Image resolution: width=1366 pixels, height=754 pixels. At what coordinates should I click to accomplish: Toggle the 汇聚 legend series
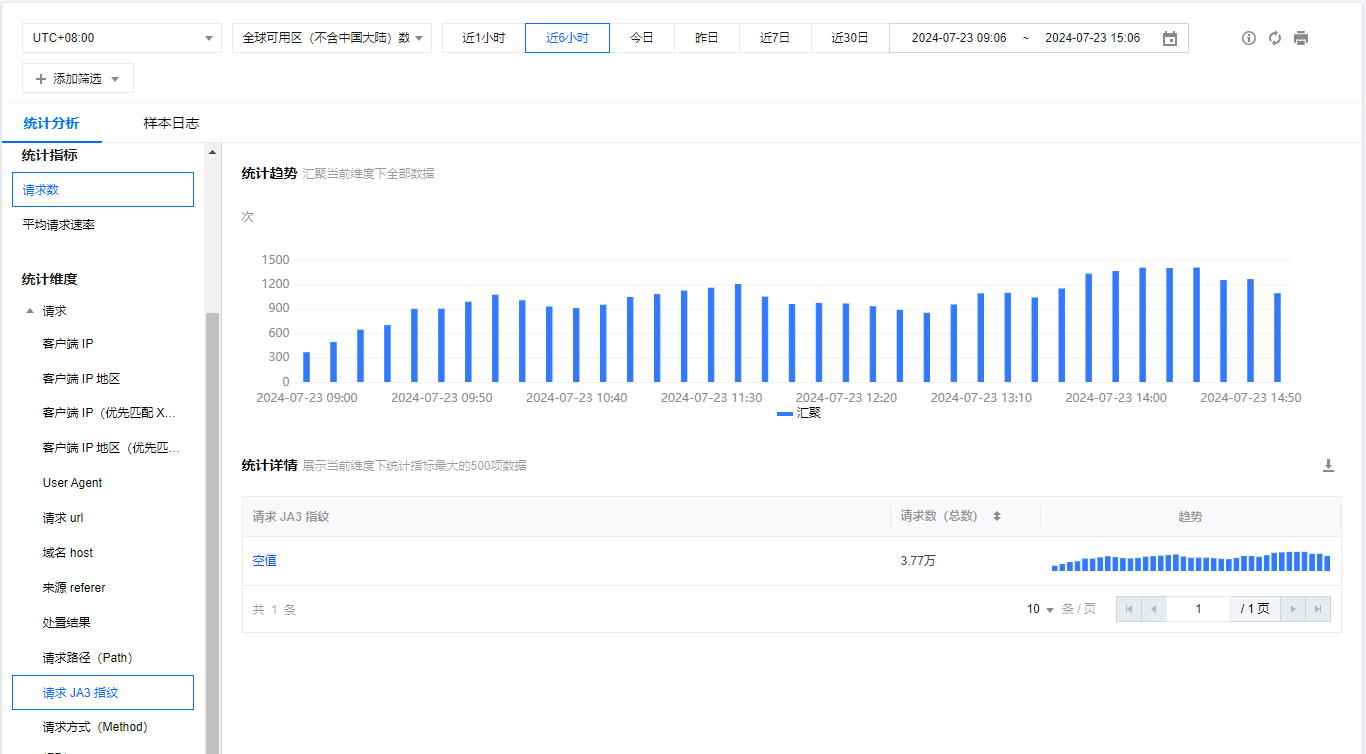pyautogui.click(x=799, y=413)
